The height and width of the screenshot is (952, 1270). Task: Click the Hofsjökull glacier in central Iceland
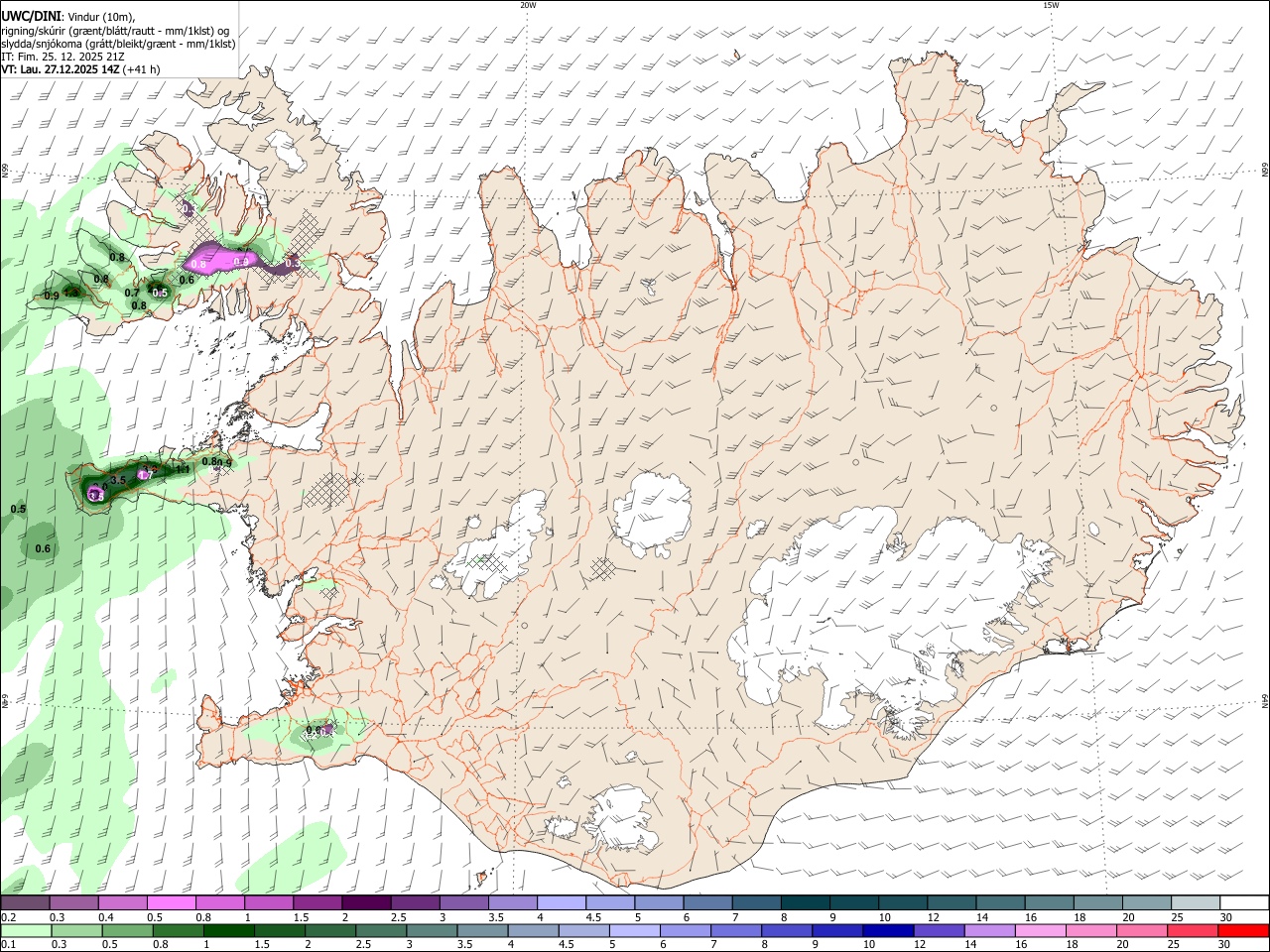tap(652, 513)
